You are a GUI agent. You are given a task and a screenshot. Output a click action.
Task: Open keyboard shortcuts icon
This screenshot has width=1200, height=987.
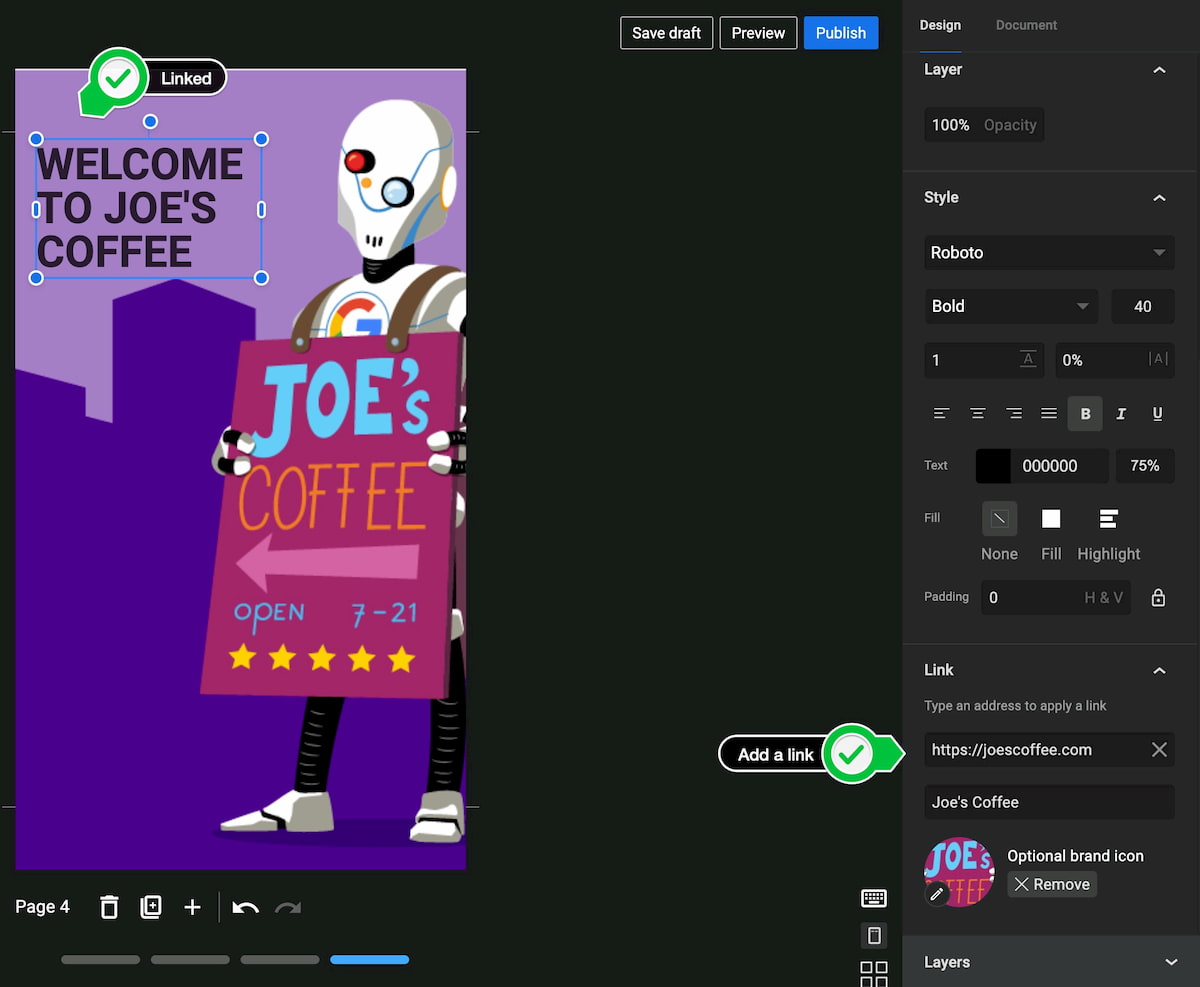tap(873, 898)
